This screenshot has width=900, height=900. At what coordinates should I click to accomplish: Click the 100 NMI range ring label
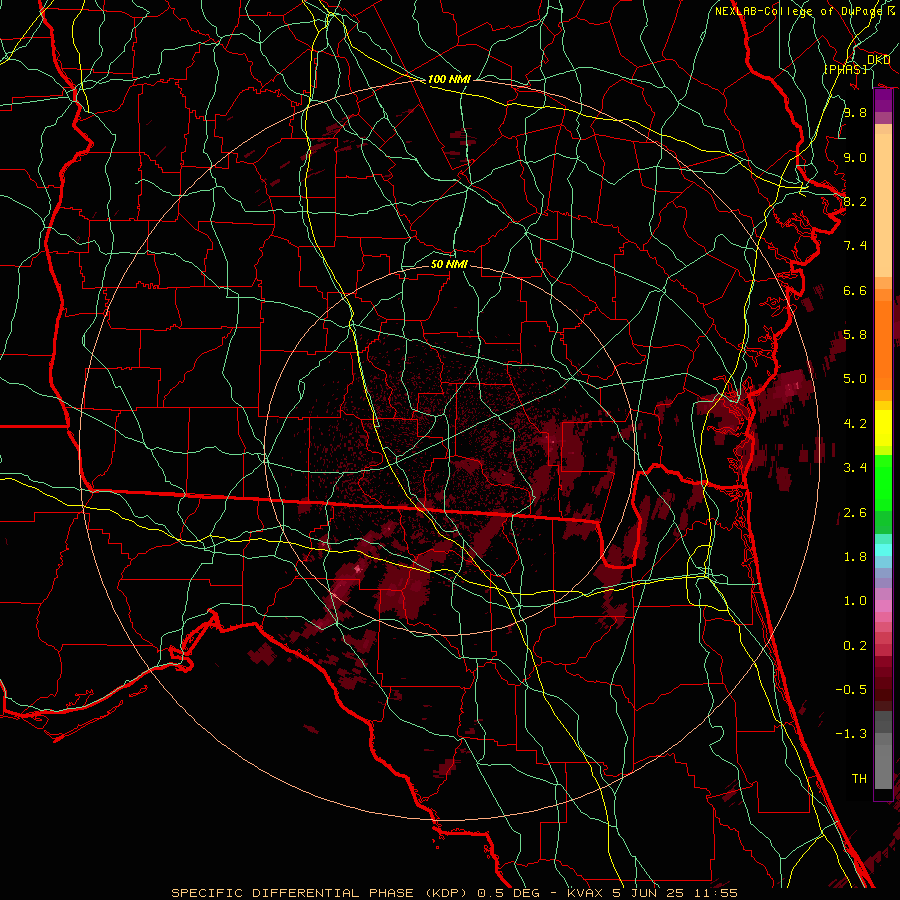tap(449, 79)
